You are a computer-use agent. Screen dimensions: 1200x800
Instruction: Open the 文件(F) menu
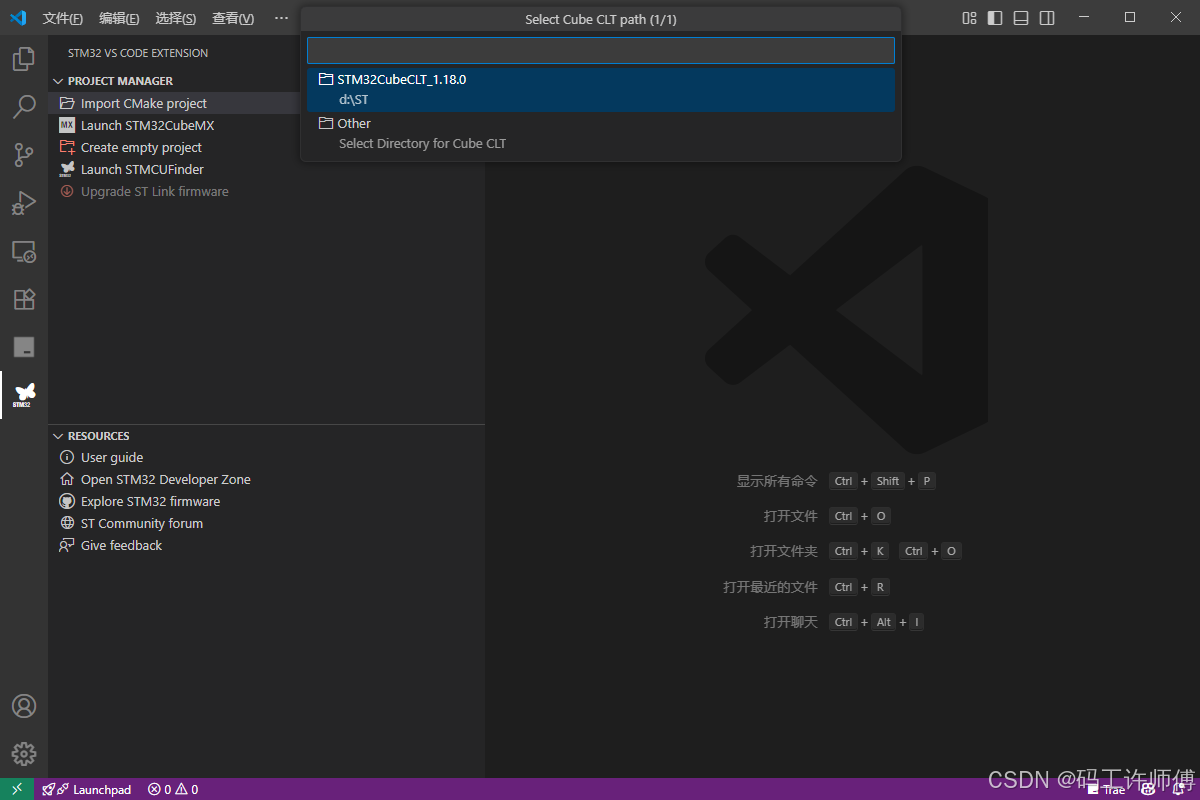coord(63,18)
